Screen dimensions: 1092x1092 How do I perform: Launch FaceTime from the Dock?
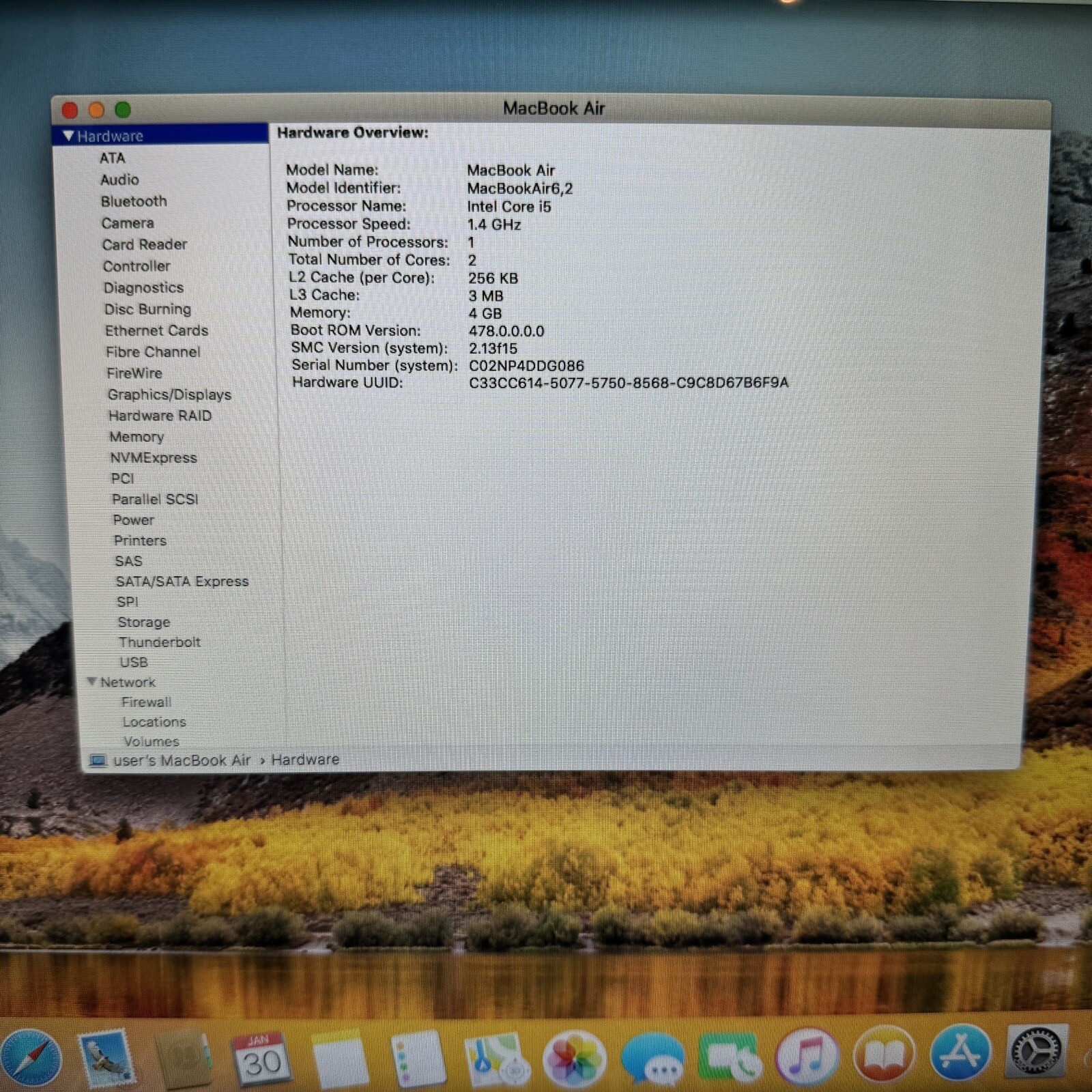pyautogui.click(x=730, y=1059)
